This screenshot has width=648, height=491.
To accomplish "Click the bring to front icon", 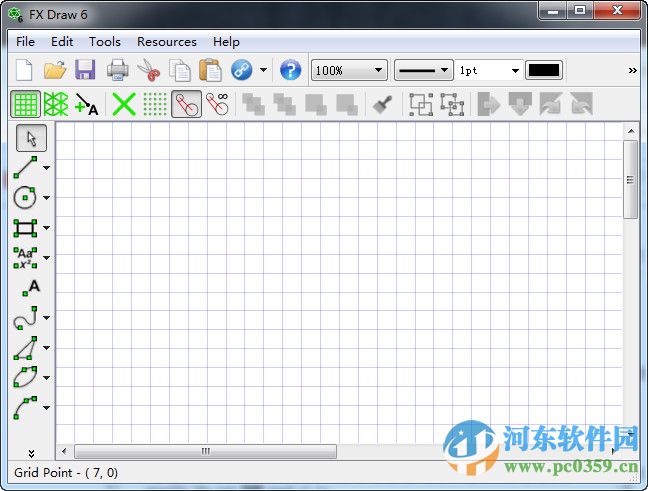I will click(254, 104).
